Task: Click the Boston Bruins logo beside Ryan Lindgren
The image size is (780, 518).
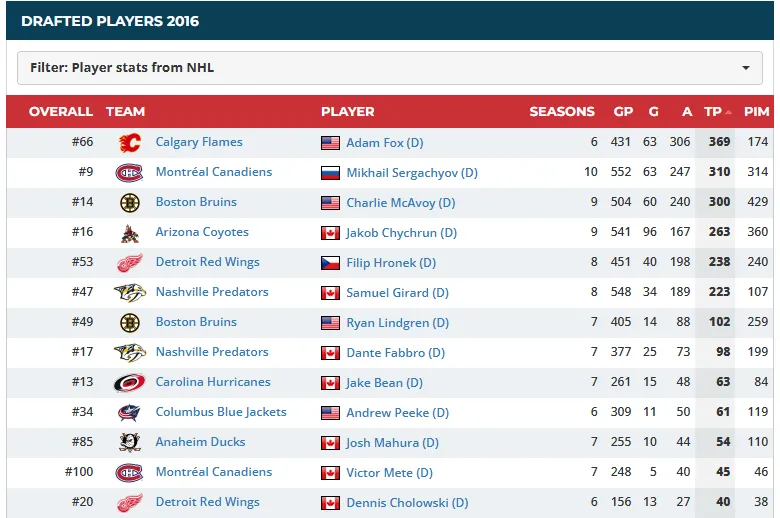Action: pyautogui.click(x=129, y=322)
